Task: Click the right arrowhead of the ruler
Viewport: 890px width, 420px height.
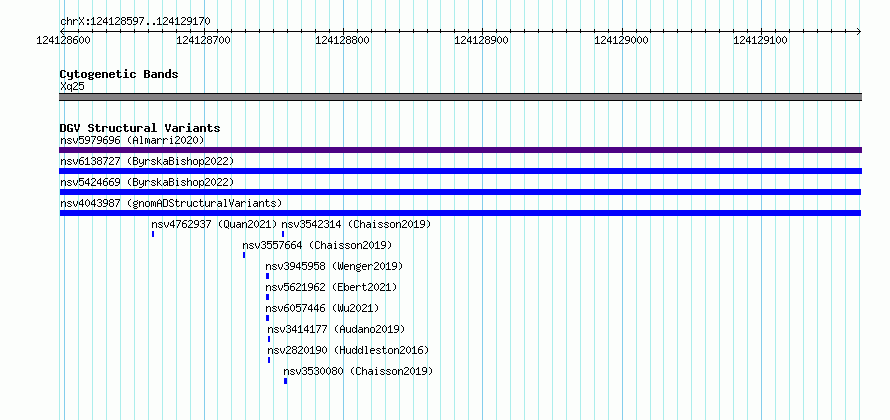Action: 859,31
